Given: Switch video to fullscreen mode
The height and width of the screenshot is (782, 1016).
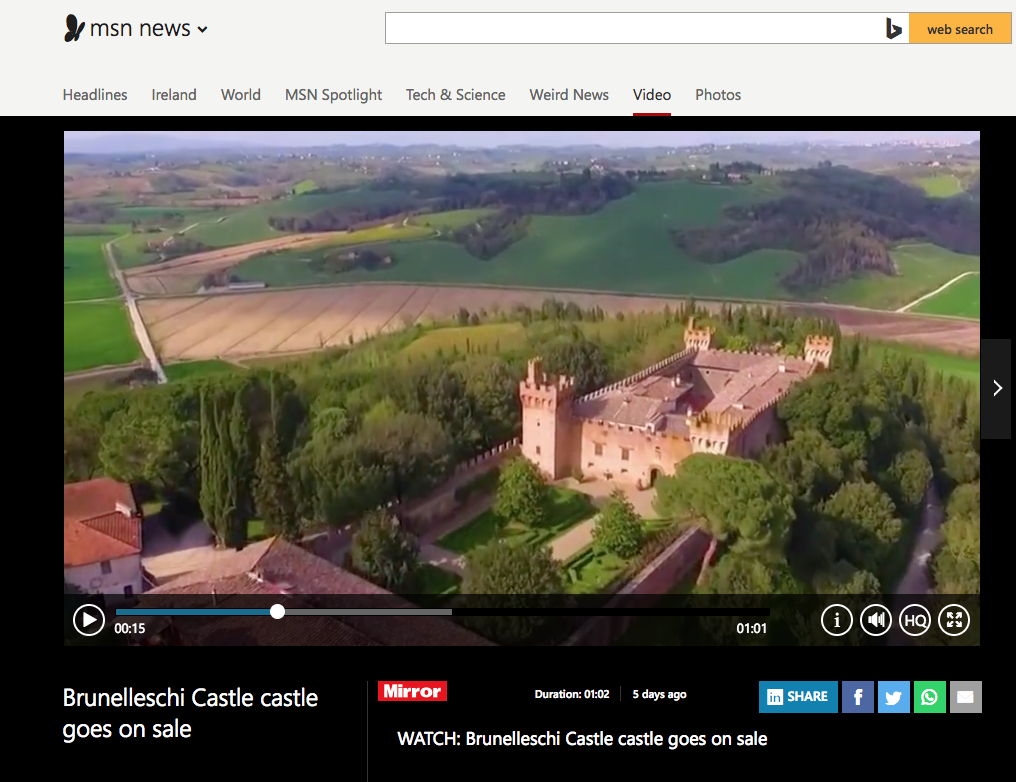Looking at the screenshot, I should click(954, 620).
